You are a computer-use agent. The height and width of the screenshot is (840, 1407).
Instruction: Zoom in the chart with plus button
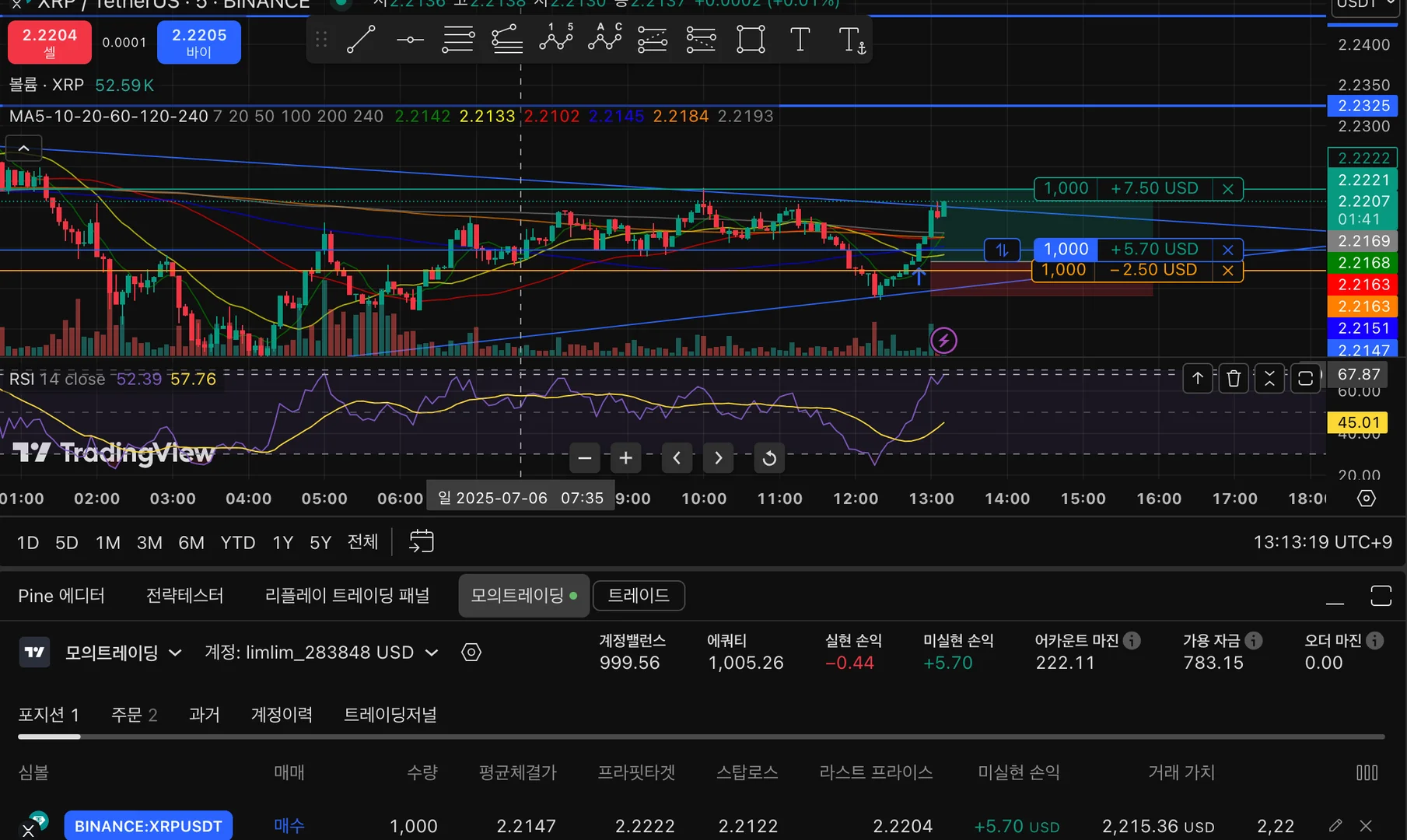(x=625, y=458)
